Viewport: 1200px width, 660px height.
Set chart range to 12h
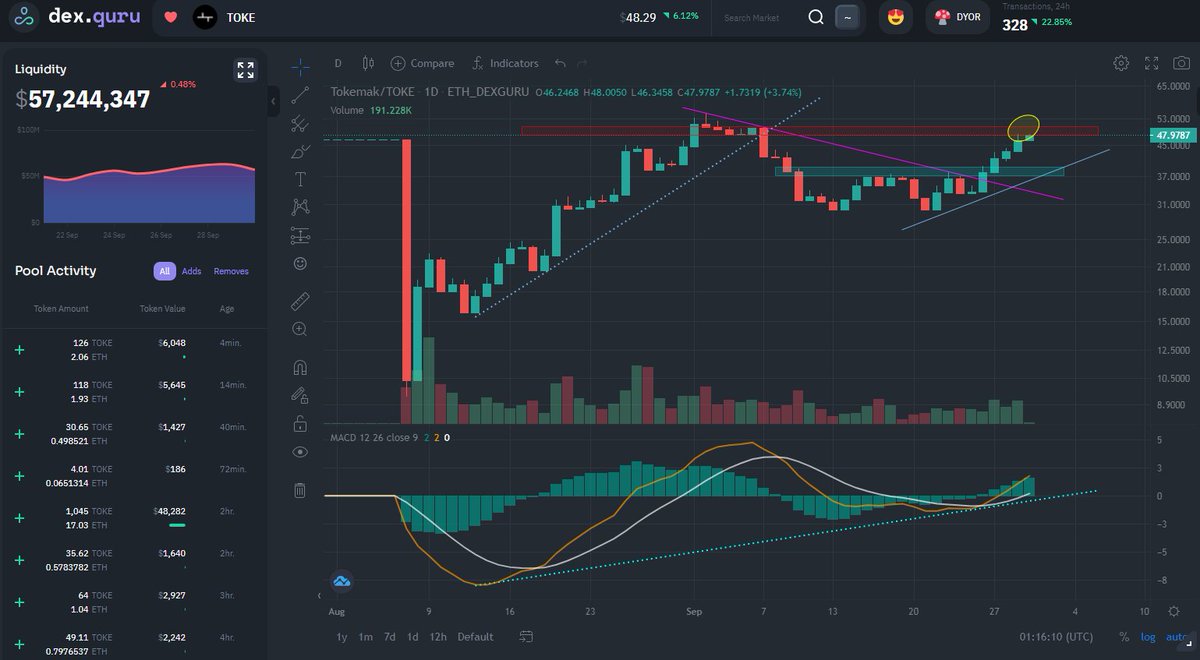coord(438,637)
